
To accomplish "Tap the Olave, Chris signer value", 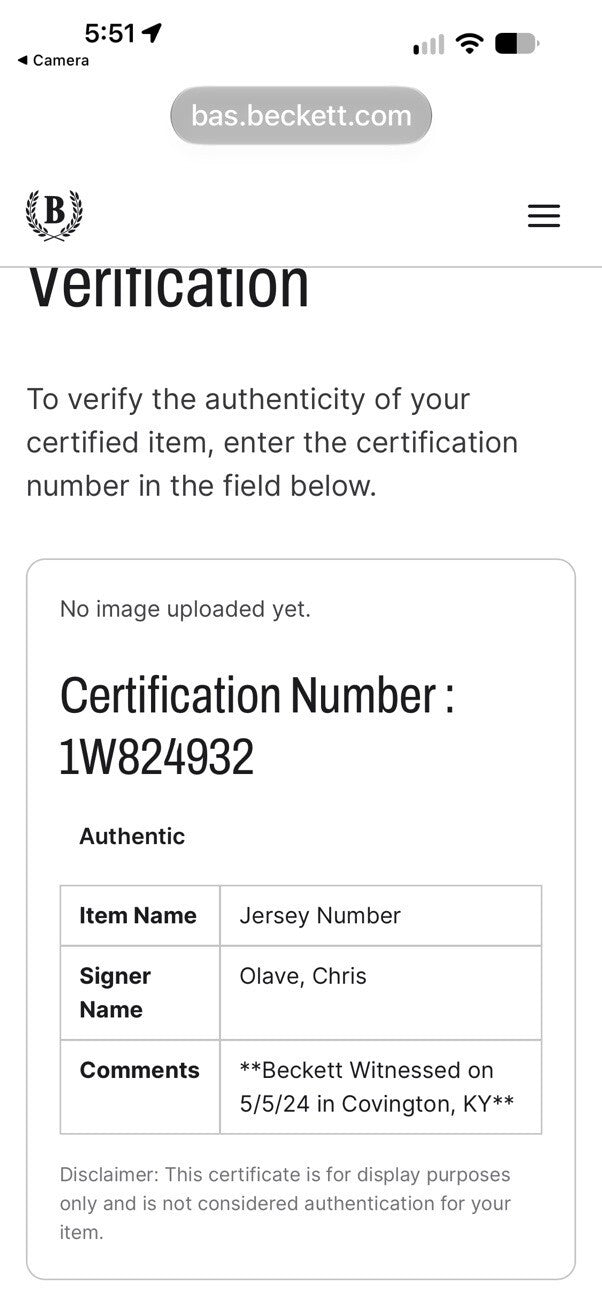I will [303, 976].
